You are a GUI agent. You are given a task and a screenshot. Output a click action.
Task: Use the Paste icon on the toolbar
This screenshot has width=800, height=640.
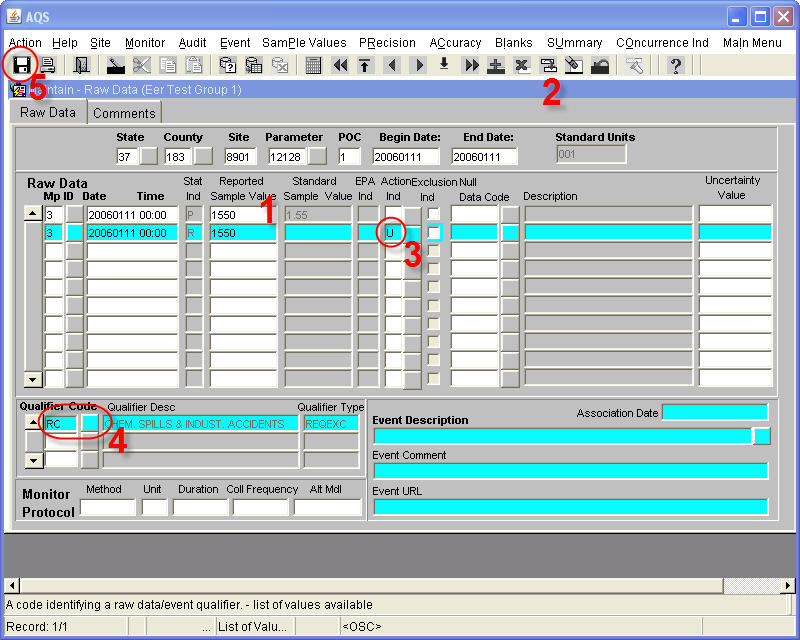(x=193, y=65)
